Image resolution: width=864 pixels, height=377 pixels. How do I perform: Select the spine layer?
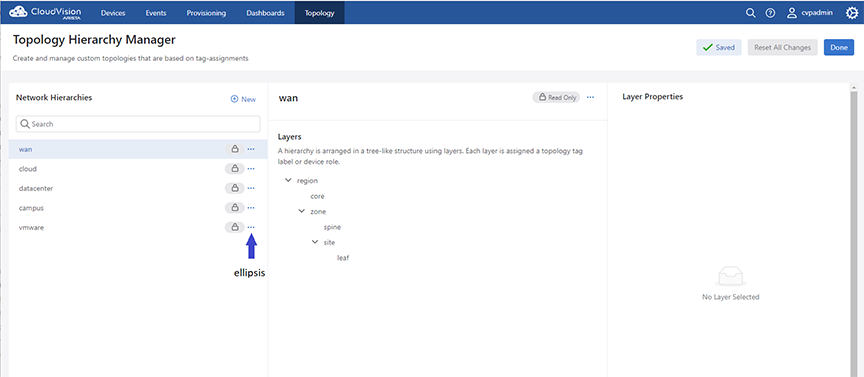coord(333,227)
